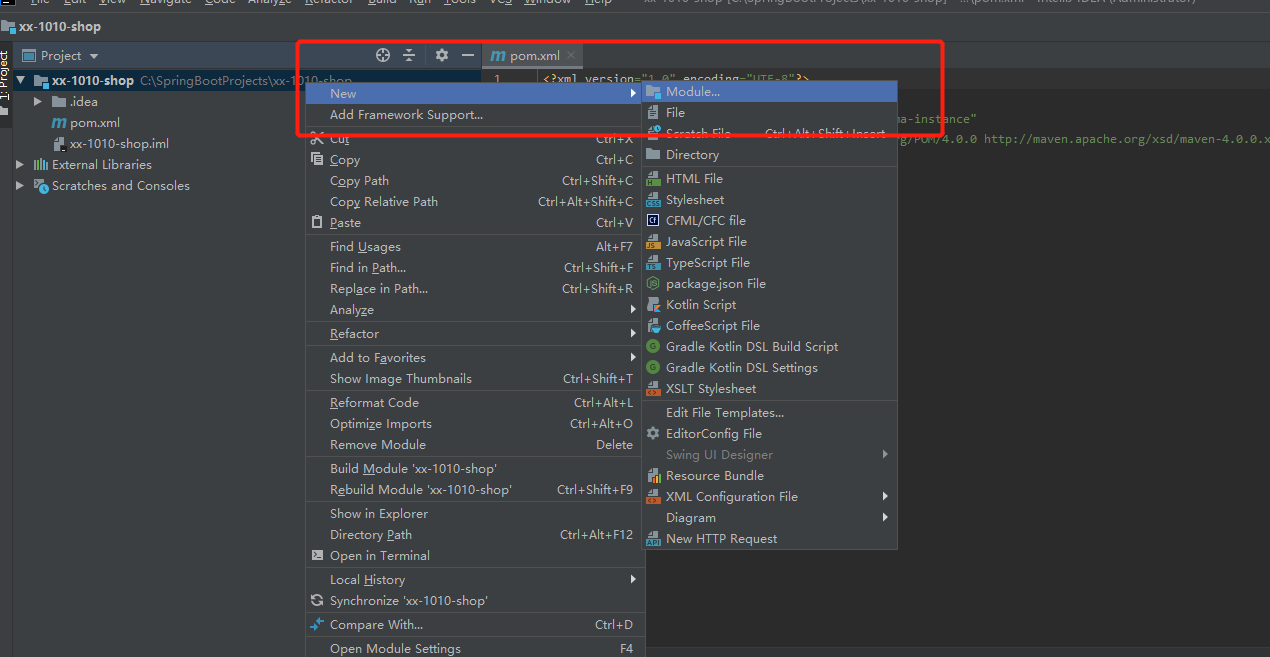Select Kotlin Script entry
Image resolution: width=1270 pixels, height=657 pixels.
pyautogui.click(x=769, y=304)
